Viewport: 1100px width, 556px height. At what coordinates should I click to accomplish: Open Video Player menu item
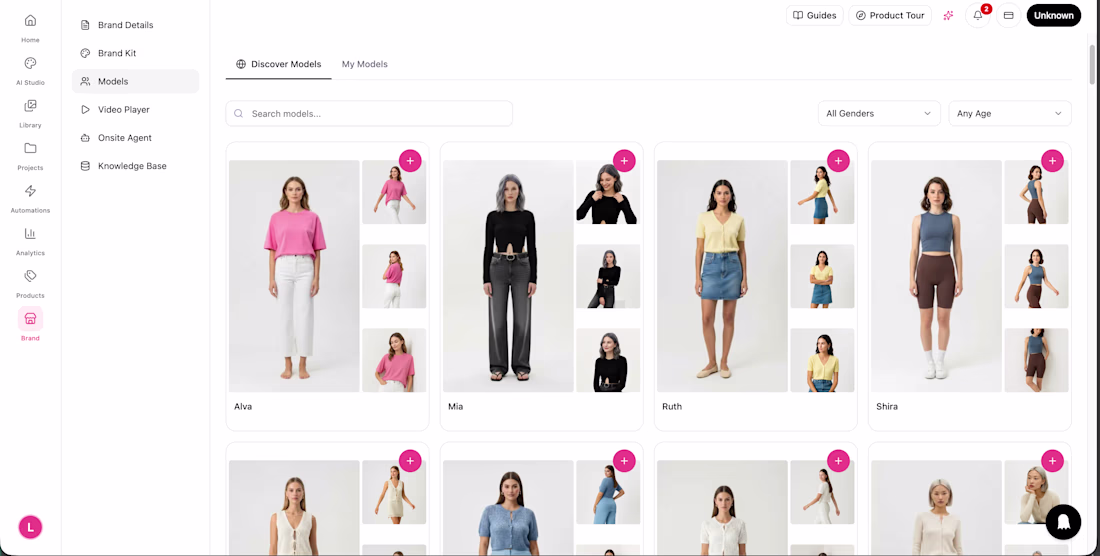point(135,109)
